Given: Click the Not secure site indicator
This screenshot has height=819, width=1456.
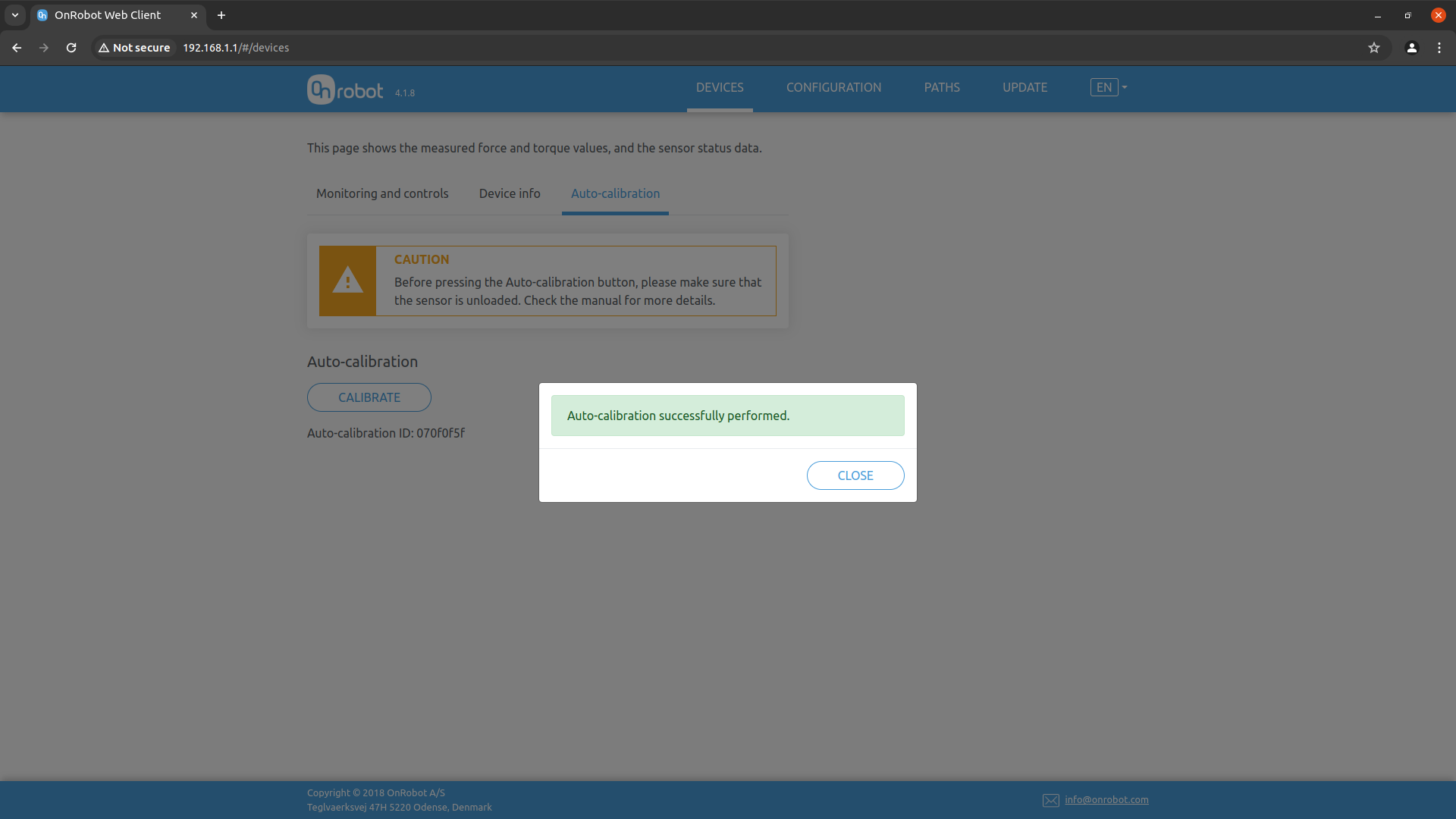Looking at the screenshot, I should pyautogui.click(x=134, y=48).
